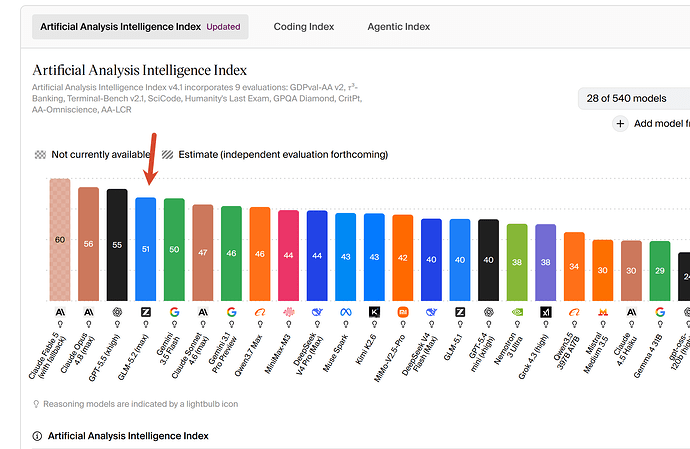Click the blue GLM-5.2 bar showing 51
Screen dimensions: 690x449
tap(146, 249)
